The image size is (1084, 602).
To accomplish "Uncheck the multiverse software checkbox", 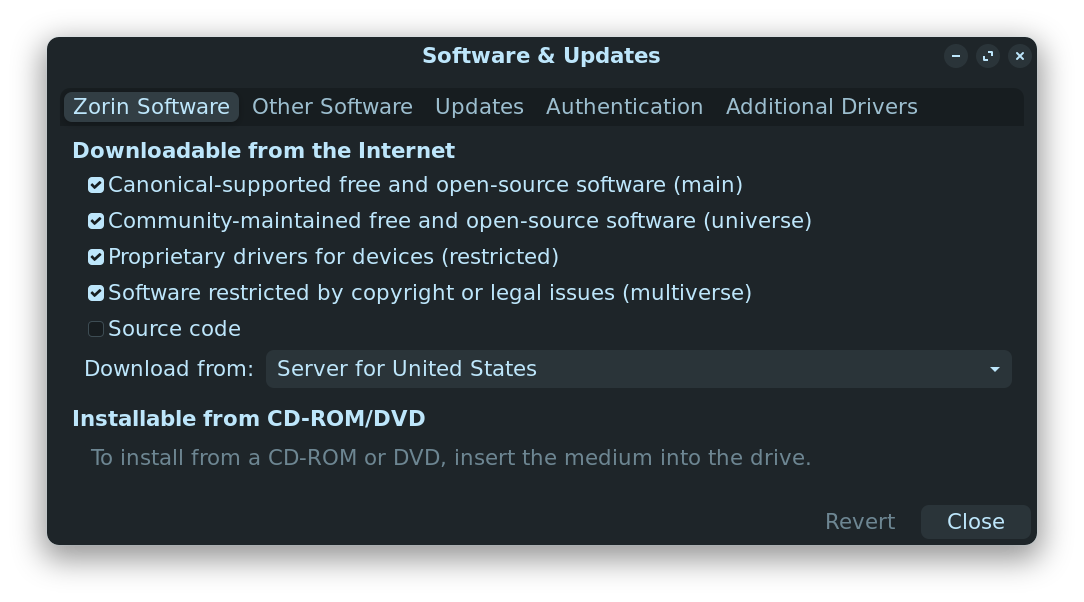I will tap(96, 293).
